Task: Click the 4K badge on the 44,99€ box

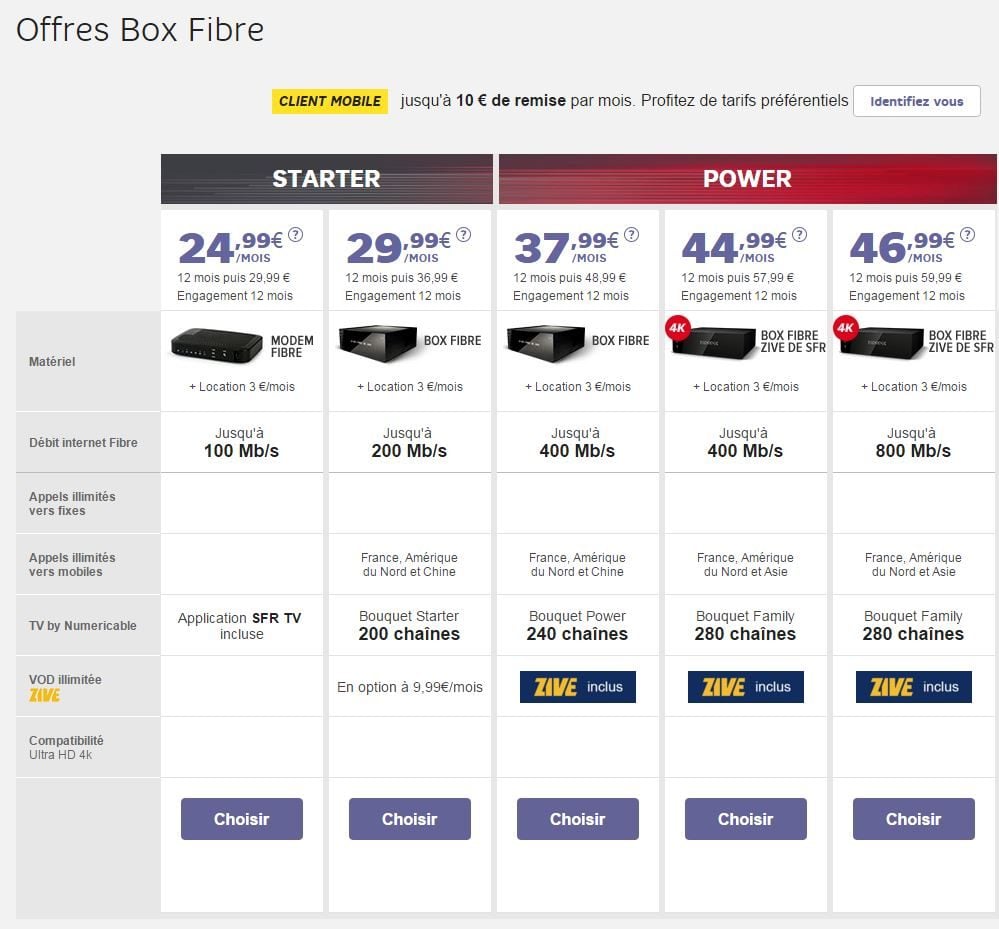Action: coord(679,328)
